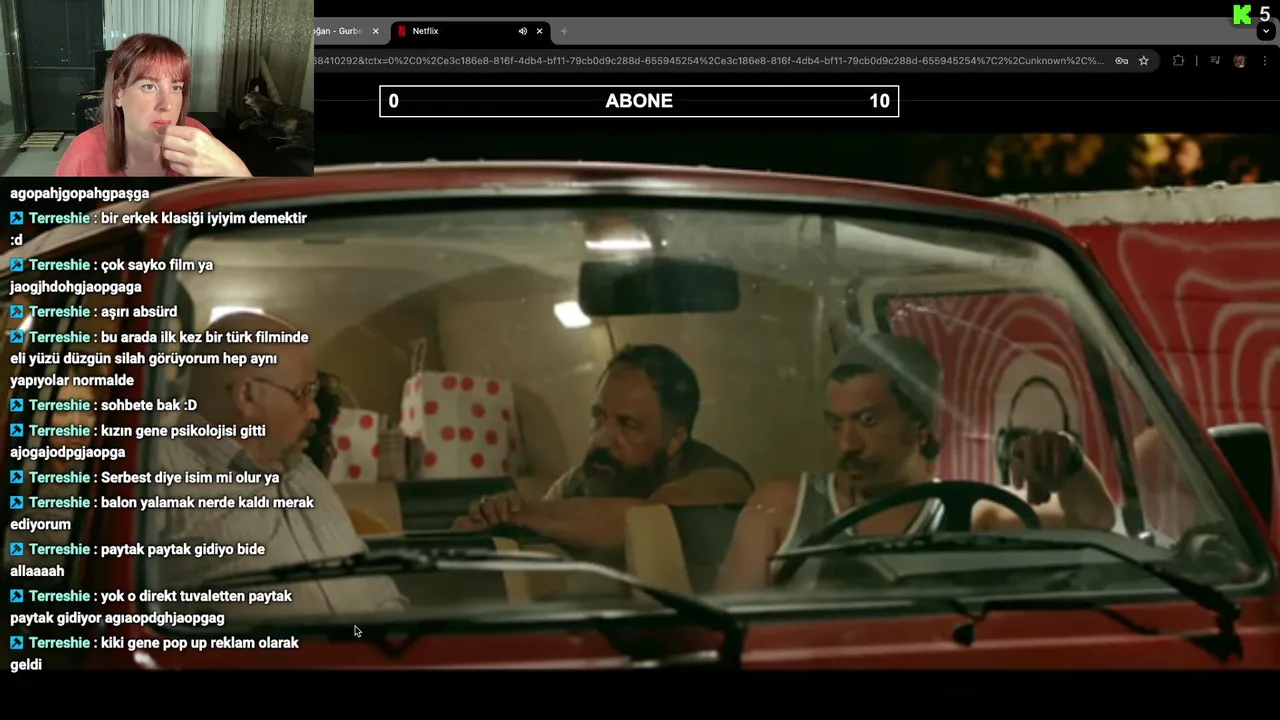Click Terreshie on 'balon yalamak' message
The width and height of the screenshot is (1280, 720).
pyautogui.click(x=59, y=503)
